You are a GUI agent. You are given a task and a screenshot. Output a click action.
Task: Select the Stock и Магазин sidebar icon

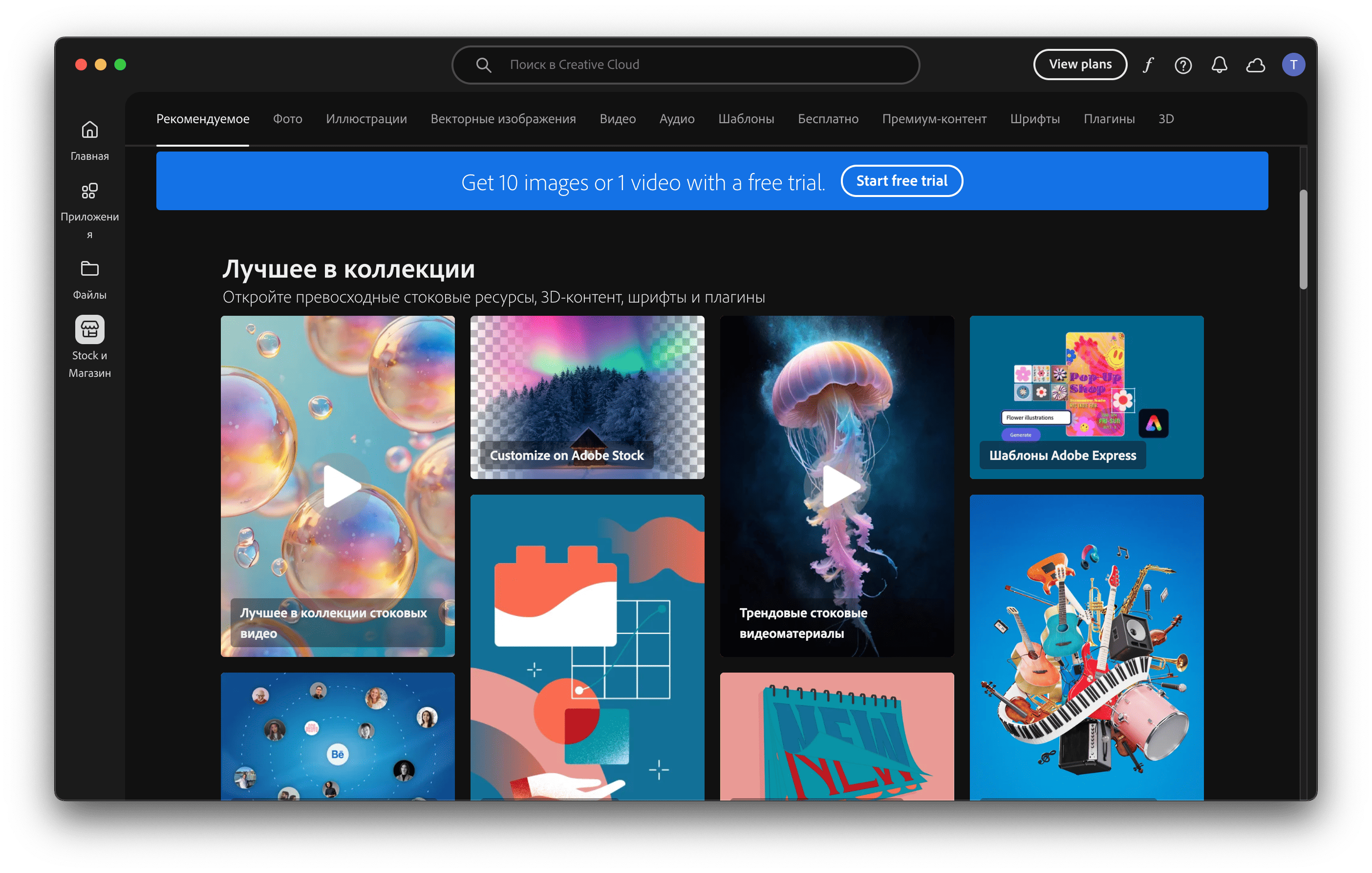(x=89, y=329)
